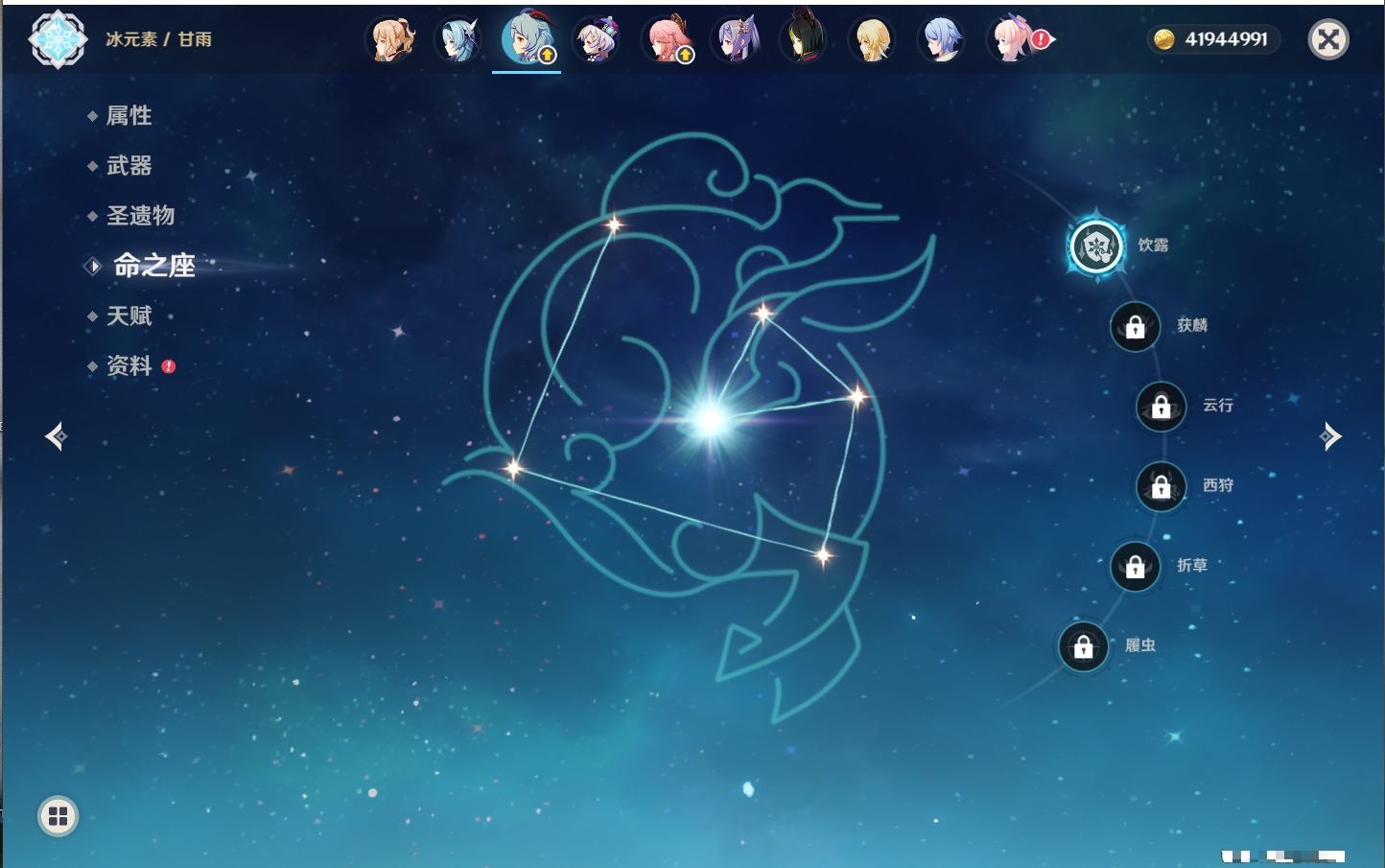This screenshot has width=1385, height=868.
Task: Click the Cryo element emblem icon
Action: (58, 39)
